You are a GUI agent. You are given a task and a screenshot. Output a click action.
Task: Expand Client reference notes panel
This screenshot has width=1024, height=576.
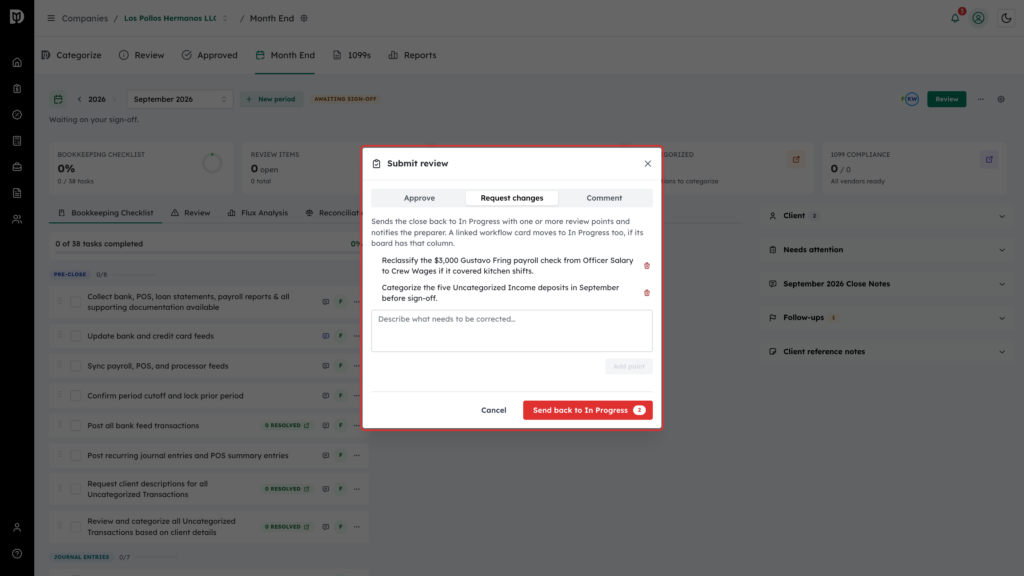click(x=888, y=351)
